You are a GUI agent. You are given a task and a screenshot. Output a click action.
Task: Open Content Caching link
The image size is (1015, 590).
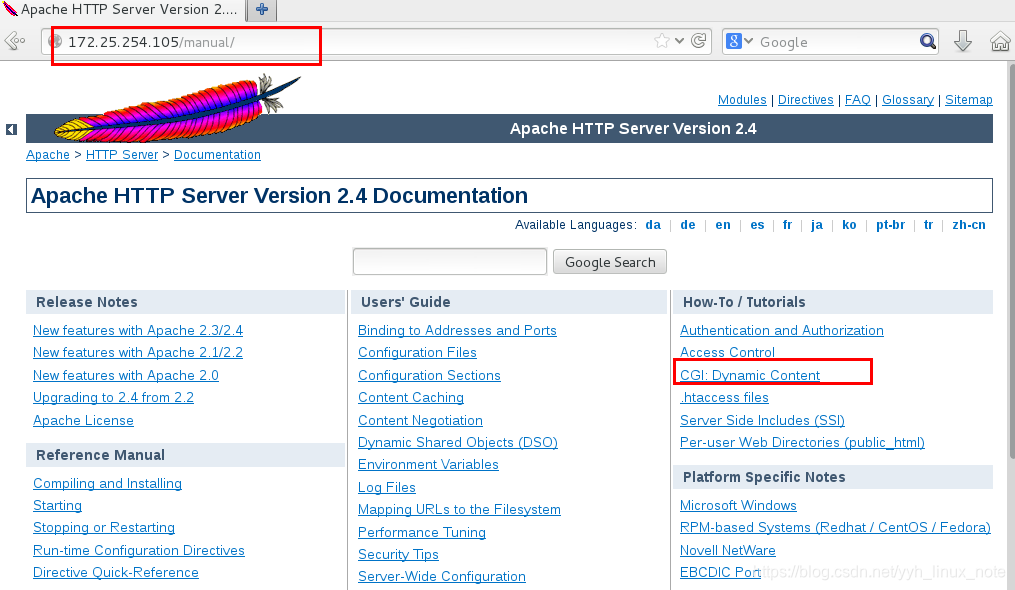[x=411, y=398]
